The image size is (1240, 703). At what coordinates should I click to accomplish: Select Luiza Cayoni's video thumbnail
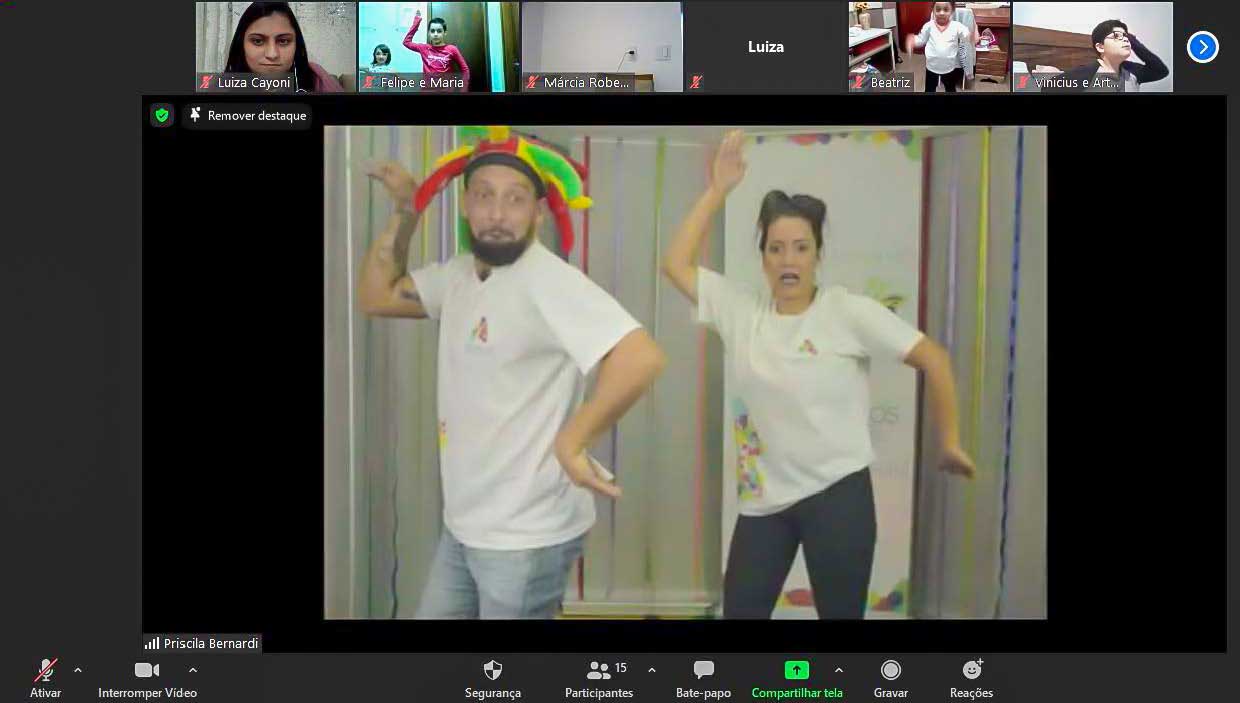[275, 47]
